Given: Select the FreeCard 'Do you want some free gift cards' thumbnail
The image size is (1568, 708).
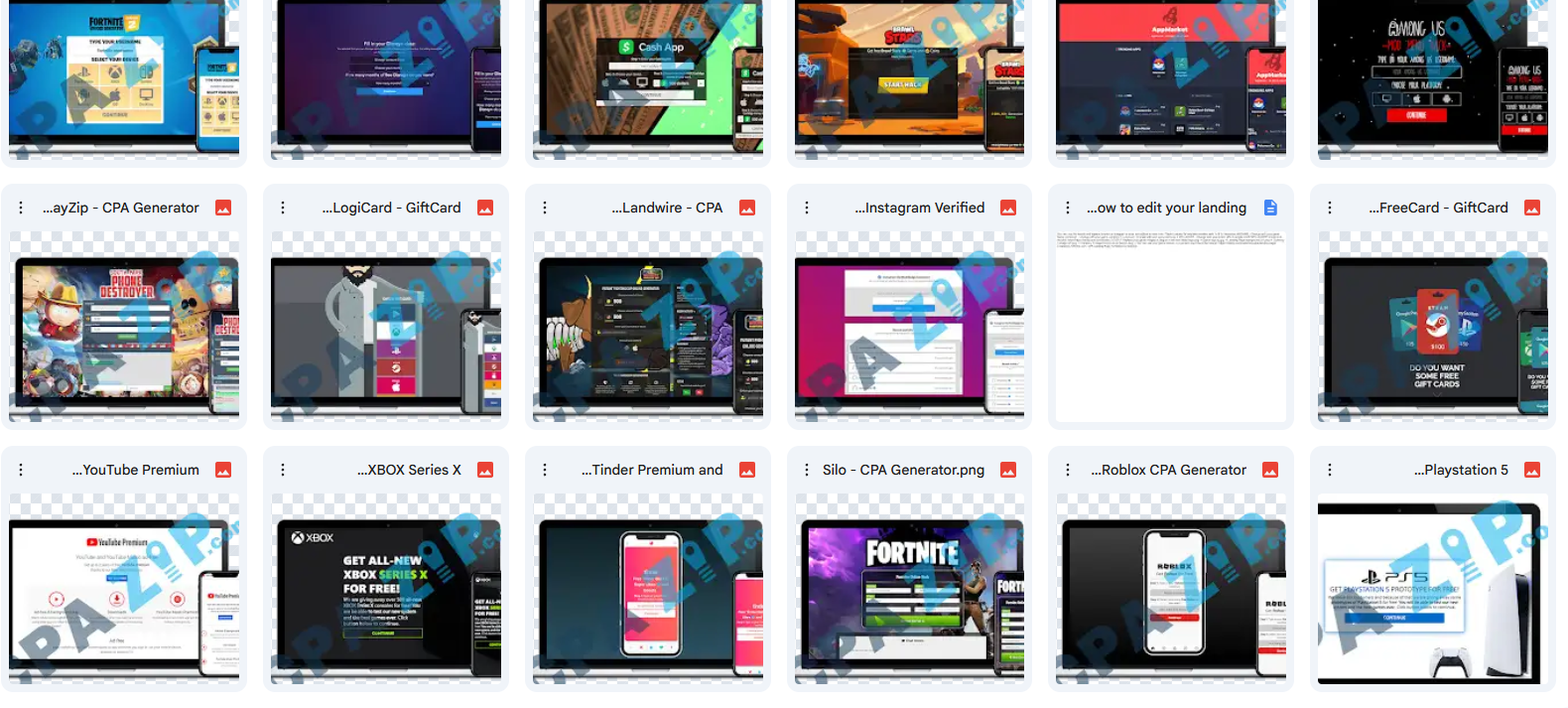Looking at the screenshot, I should [1433, 327].
